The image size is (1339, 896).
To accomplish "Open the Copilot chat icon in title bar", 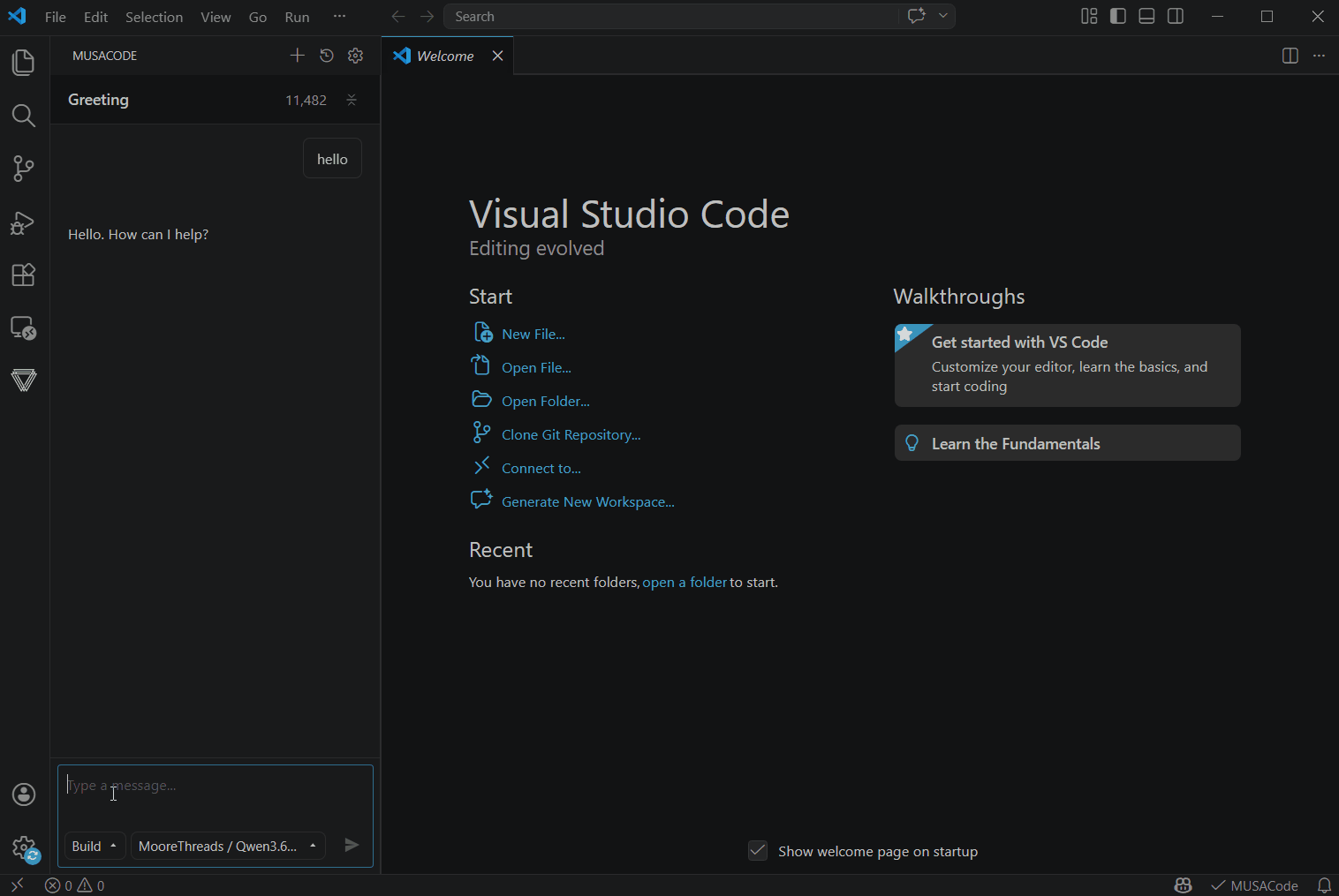I will tap(917, 16).
